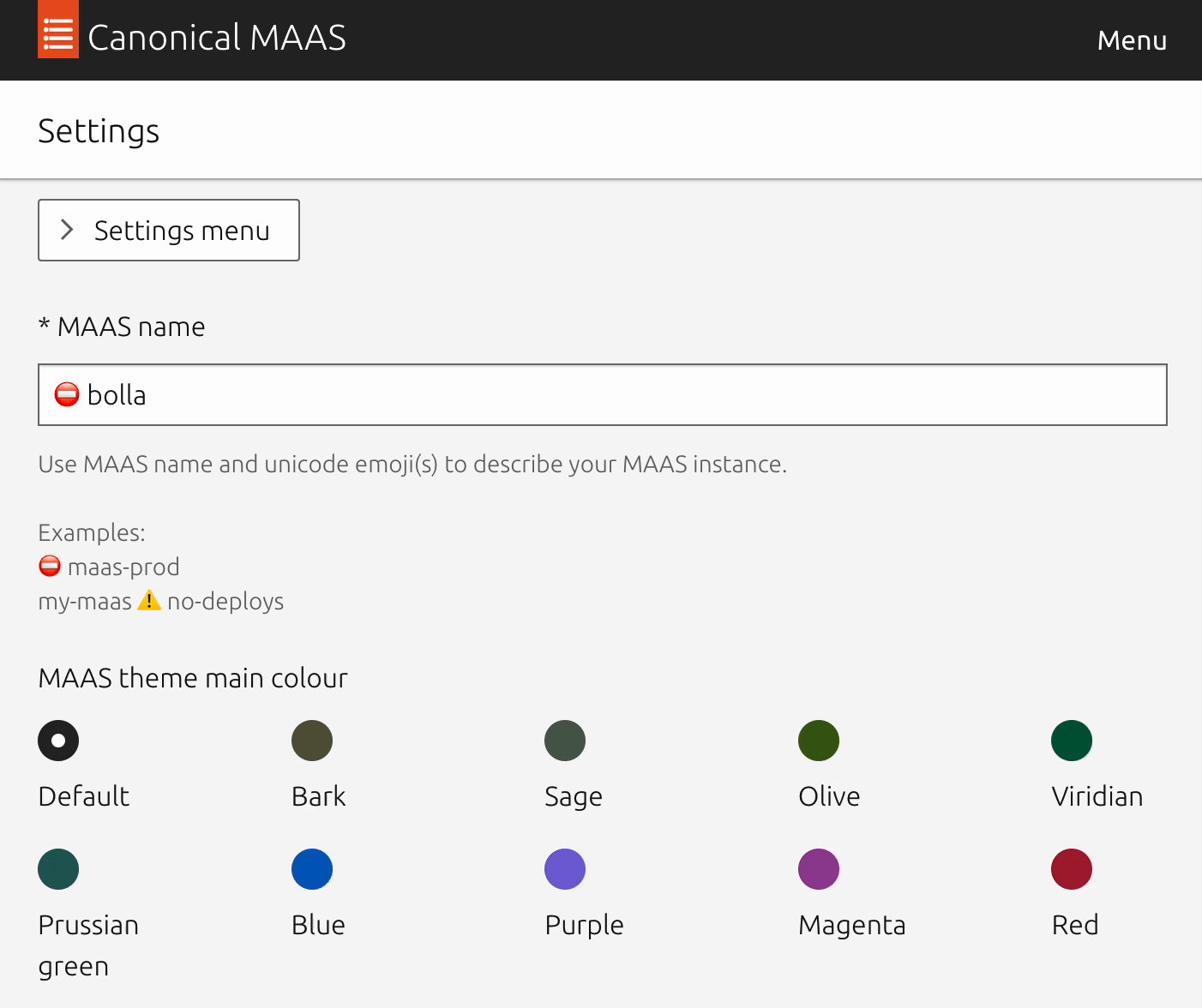The image size is (1202, 1008).
Task: Select the Viridian theme colour circle
Action: point(1072,740)
